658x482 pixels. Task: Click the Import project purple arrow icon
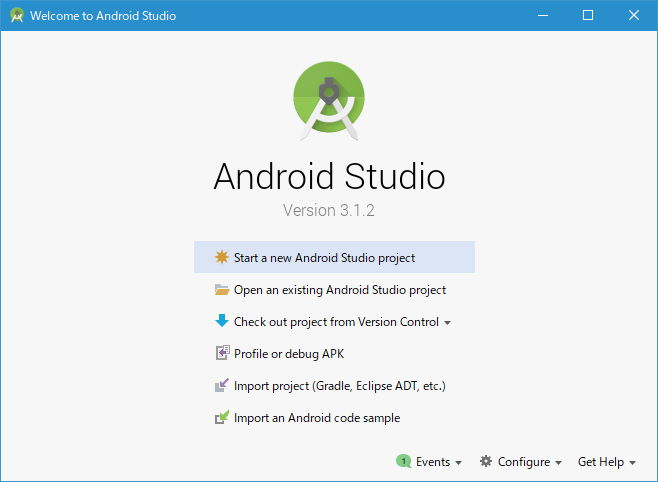click(222, 385)
